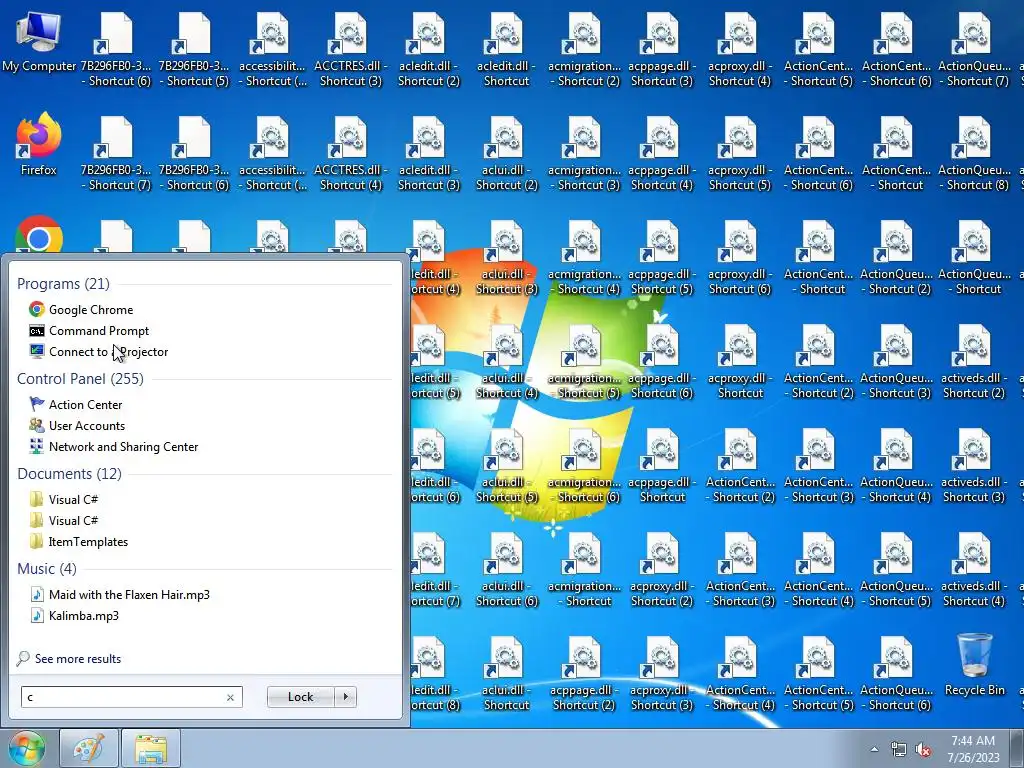The width and height of the screenshot is (1024, 768).
Task: Open the second Visual C# folder
Action: click(x=64, y=520)
